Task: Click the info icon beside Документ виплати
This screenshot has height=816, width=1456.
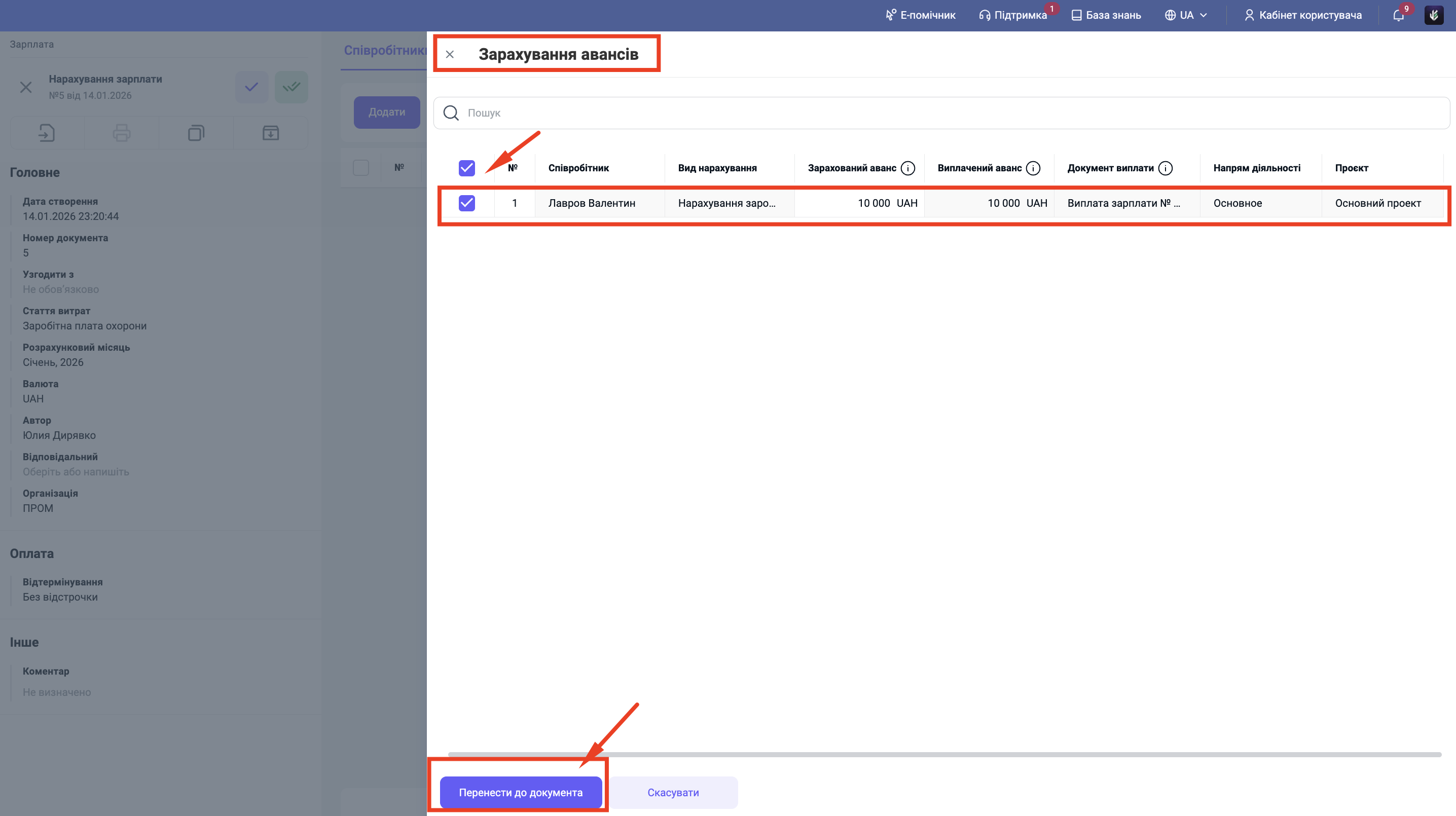Action: point(1165,168)
